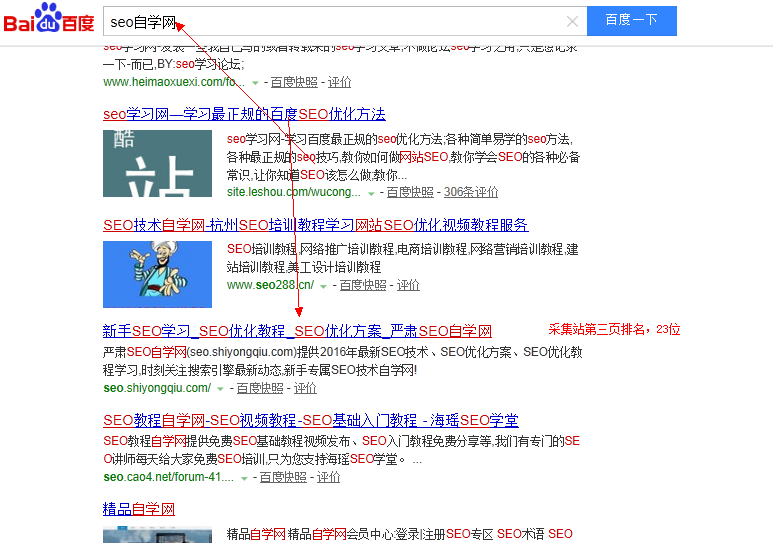Expand dropdown arrow next to www.seo288.cn
The image size is (773, 543).
tap(323, 287)
